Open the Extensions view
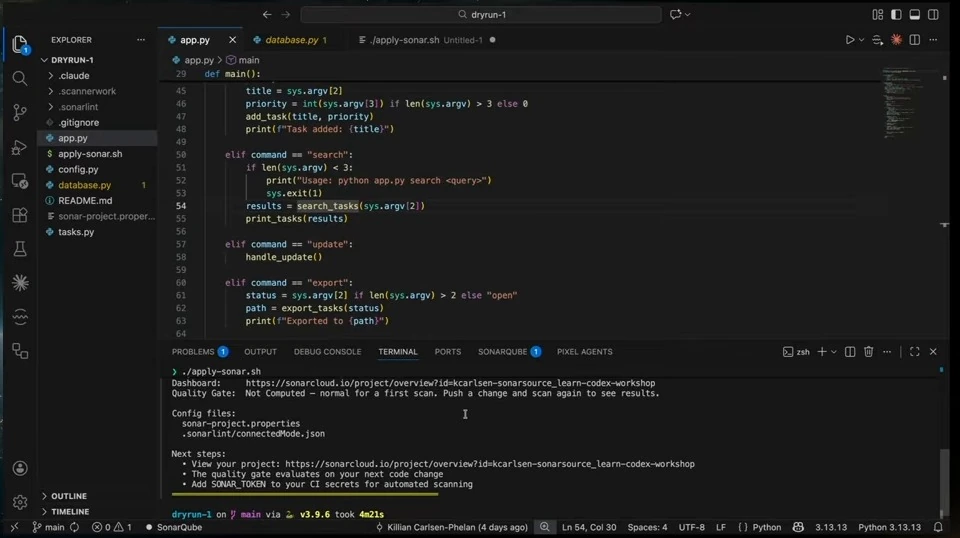Screen dimensions: 960x538 click(x=20, y=215)
